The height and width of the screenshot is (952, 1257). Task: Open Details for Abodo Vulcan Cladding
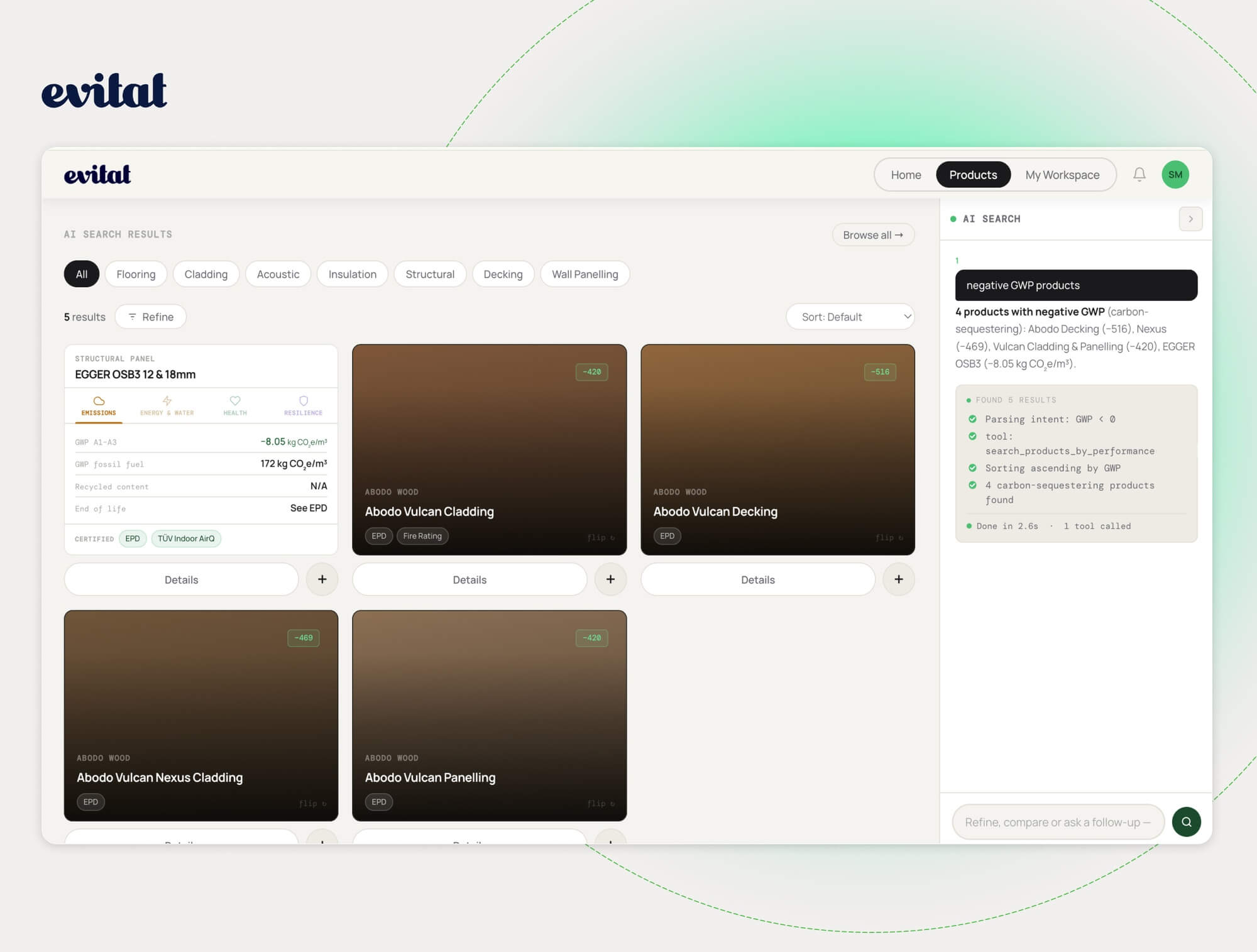pyautogui.click(x=469, y=579)
